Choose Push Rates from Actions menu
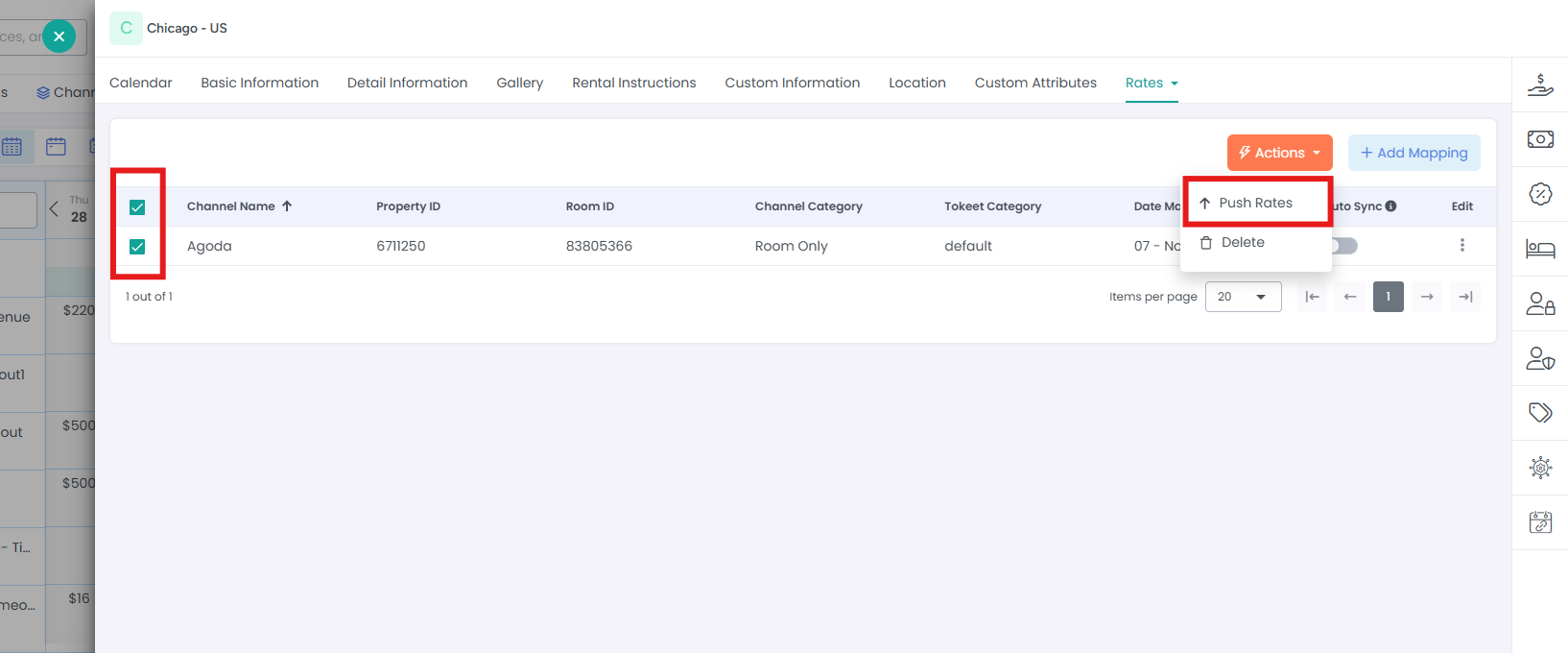Screen dimensions: 1568x653 click(1257, 203)
